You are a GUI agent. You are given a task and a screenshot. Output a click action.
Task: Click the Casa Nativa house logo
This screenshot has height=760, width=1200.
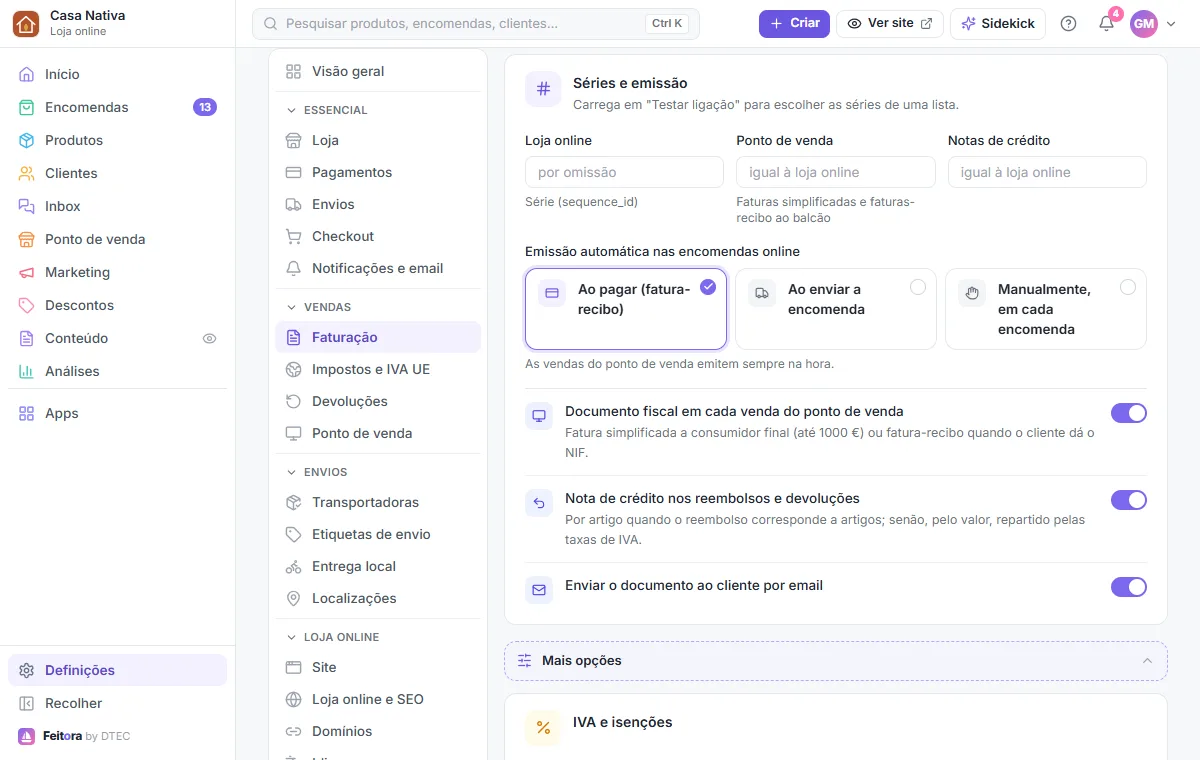[26, 23]
